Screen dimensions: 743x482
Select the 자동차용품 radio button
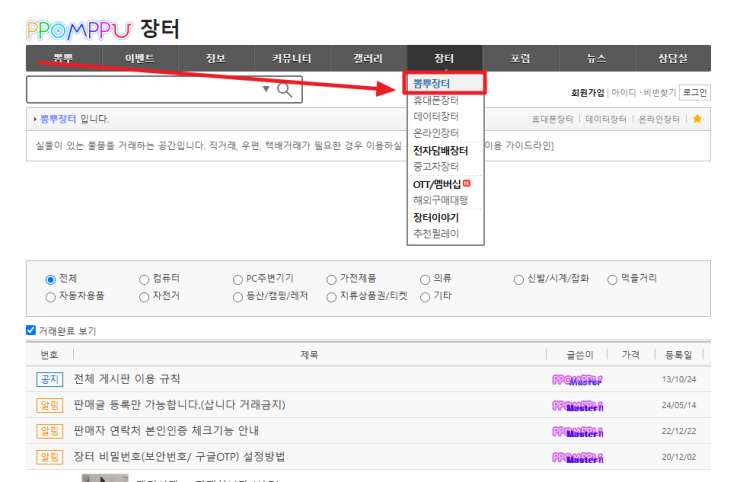(50, 297)
